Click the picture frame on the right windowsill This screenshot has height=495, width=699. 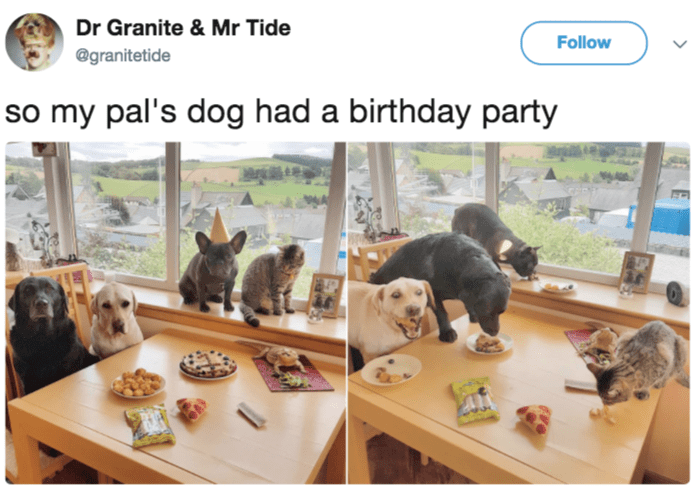(x=636, y=272)
